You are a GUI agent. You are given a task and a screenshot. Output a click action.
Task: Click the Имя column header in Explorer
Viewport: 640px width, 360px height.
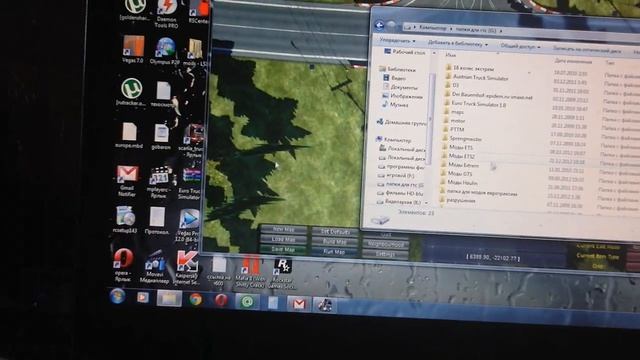(x=450, y=55)
